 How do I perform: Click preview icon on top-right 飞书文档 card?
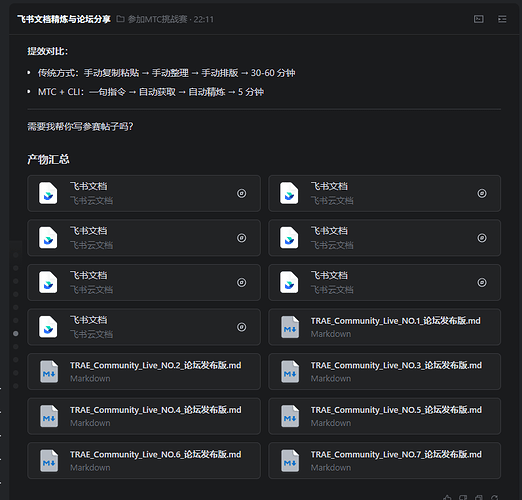[x=482, y=193]
